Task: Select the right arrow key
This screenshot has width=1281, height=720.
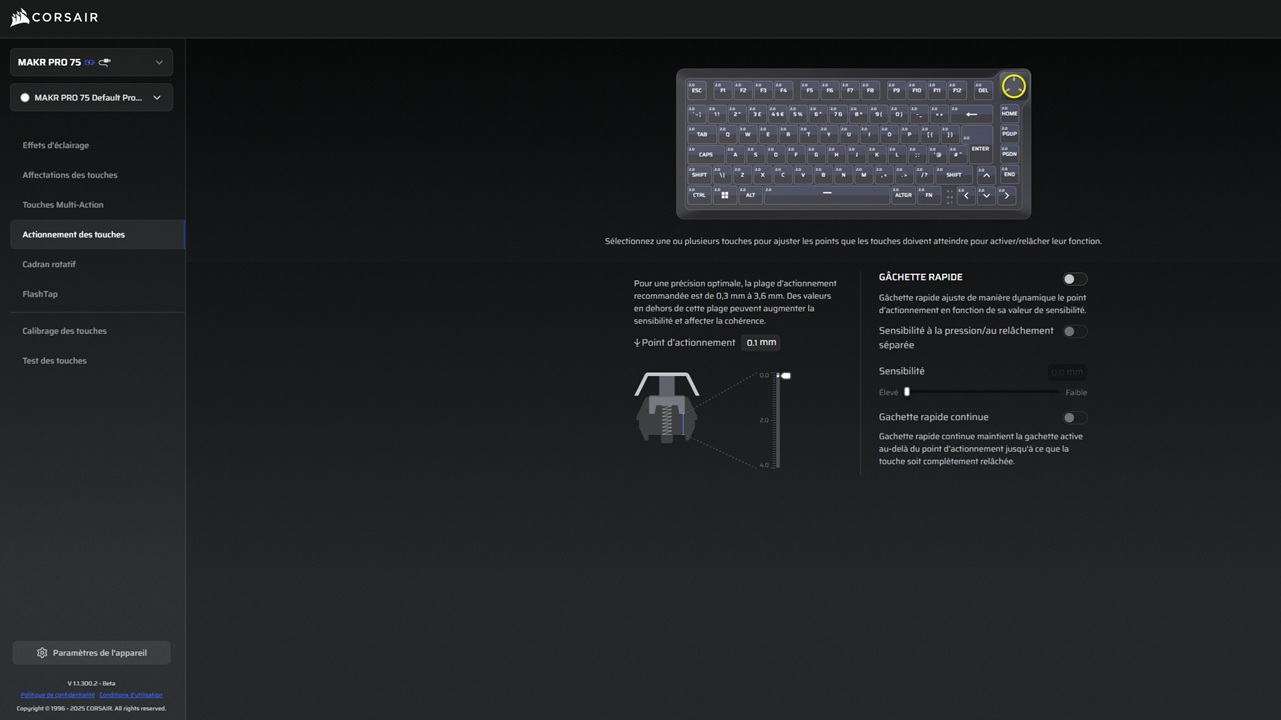Action: 1006,196
